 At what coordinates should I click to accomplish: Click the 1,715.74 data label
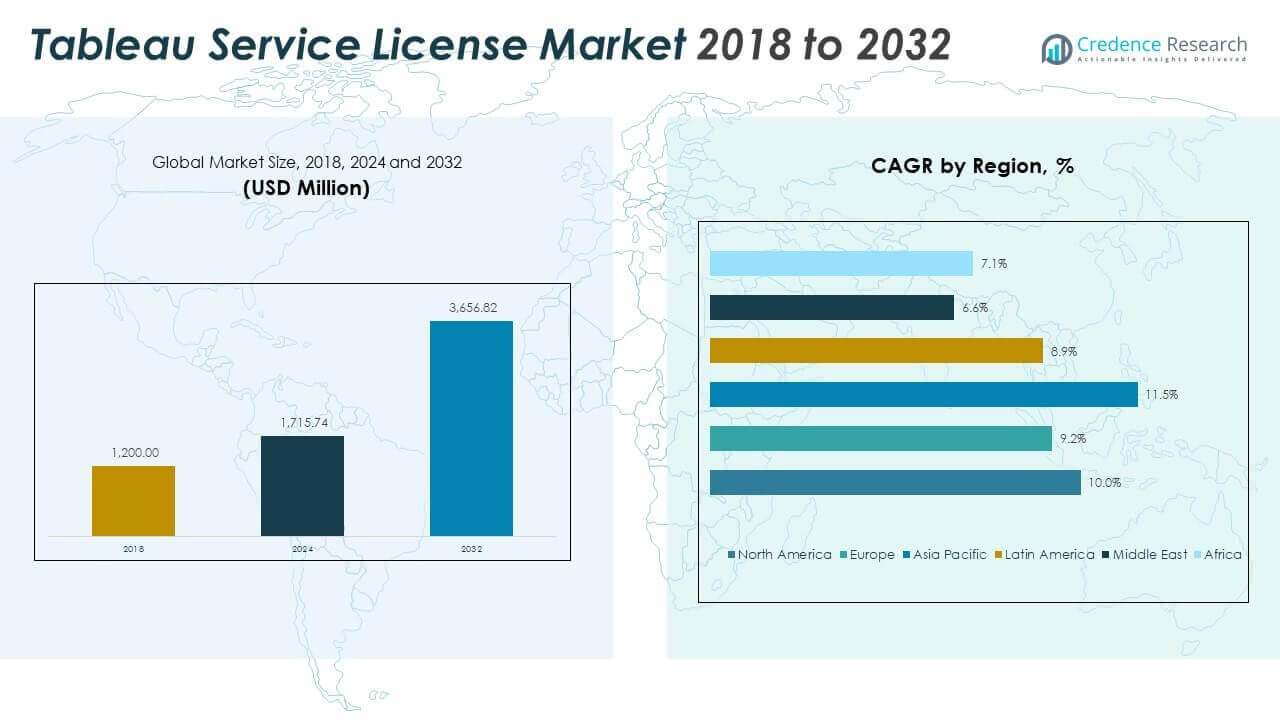[x=303, y=422]
